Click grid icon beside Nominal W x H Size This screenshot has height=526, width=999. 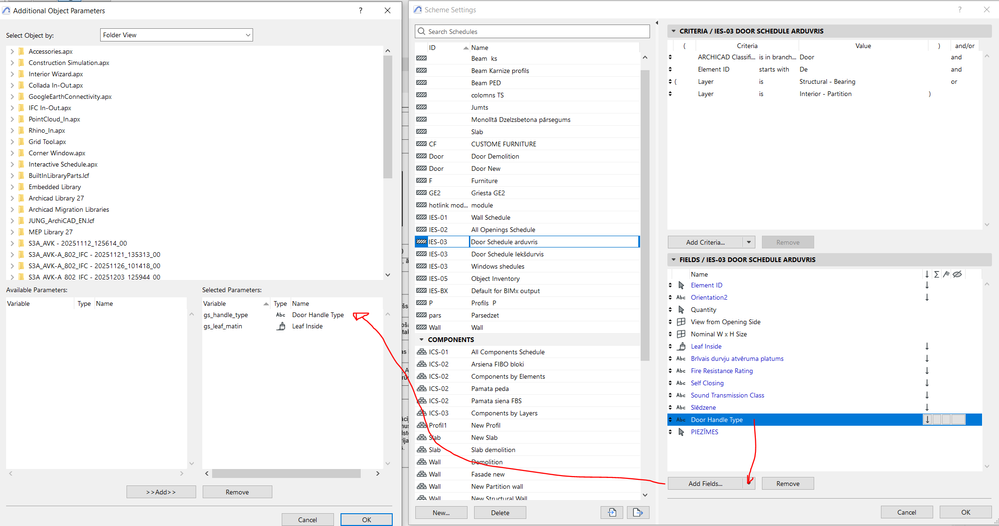tap(681, 334)
